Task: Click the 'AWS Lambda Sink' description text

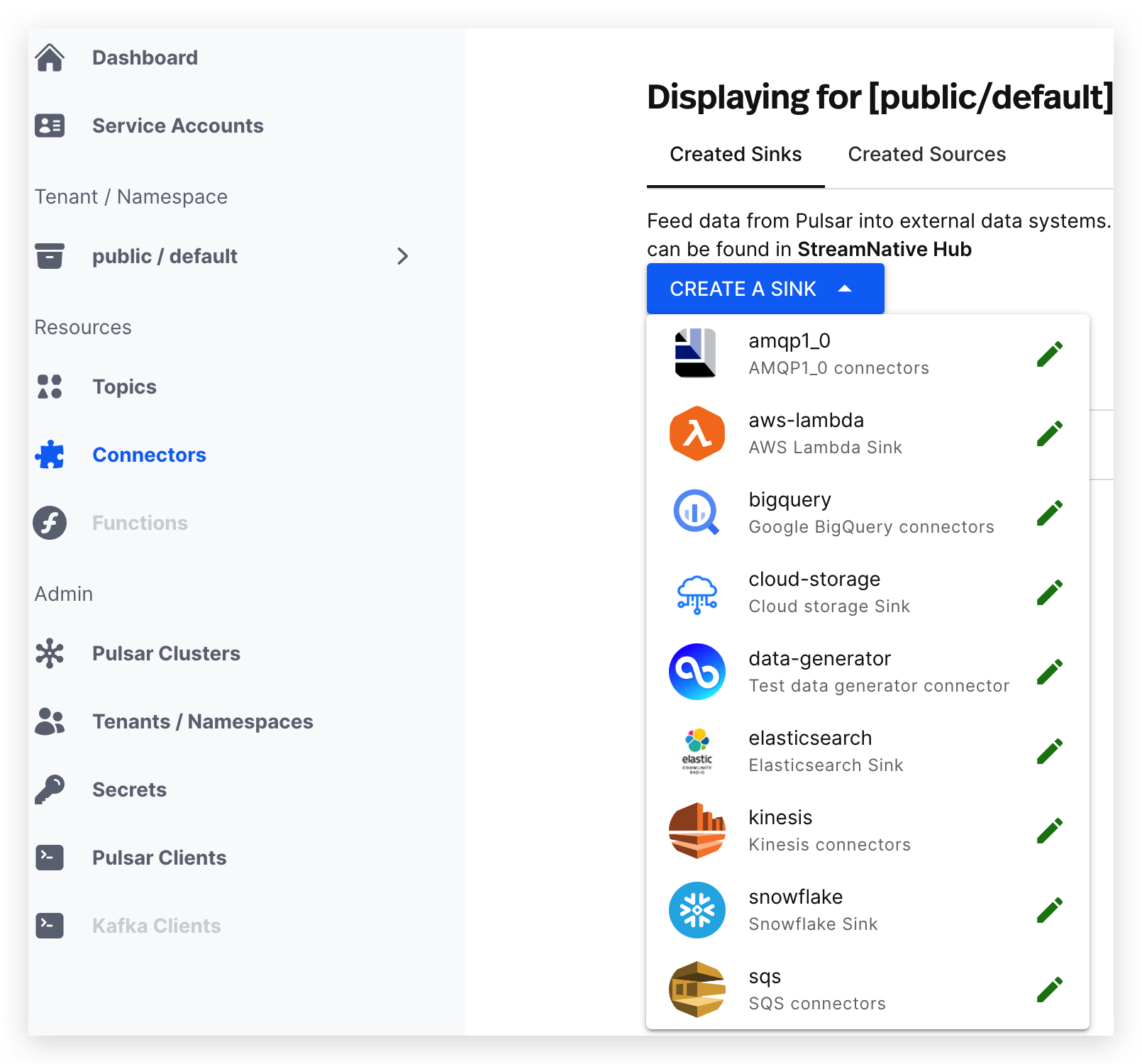Action: [x=825, y=448]
